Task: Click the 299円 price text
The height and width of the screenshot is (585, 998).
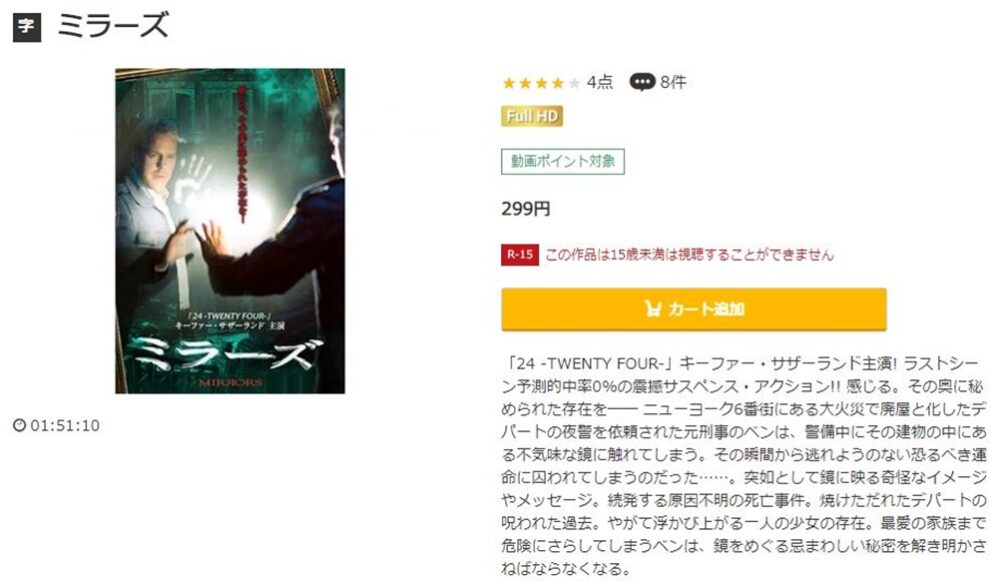Action: (526, 209)
